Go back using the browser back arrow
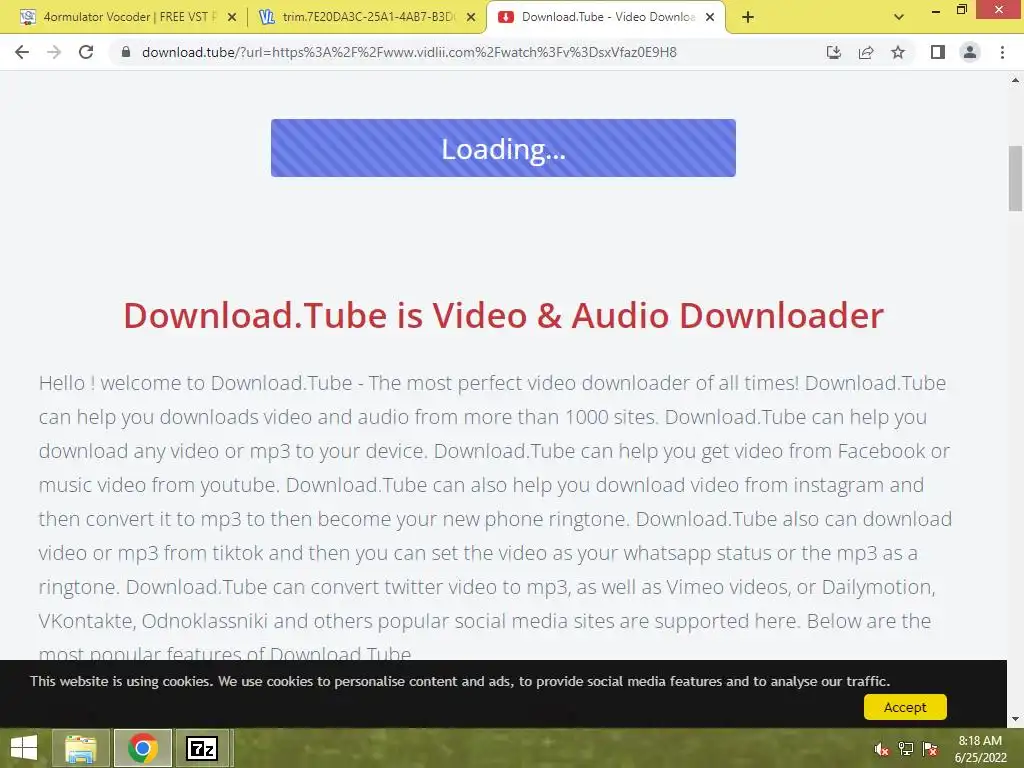Viewport: 1024px width, 768px height. click(22, 52)
